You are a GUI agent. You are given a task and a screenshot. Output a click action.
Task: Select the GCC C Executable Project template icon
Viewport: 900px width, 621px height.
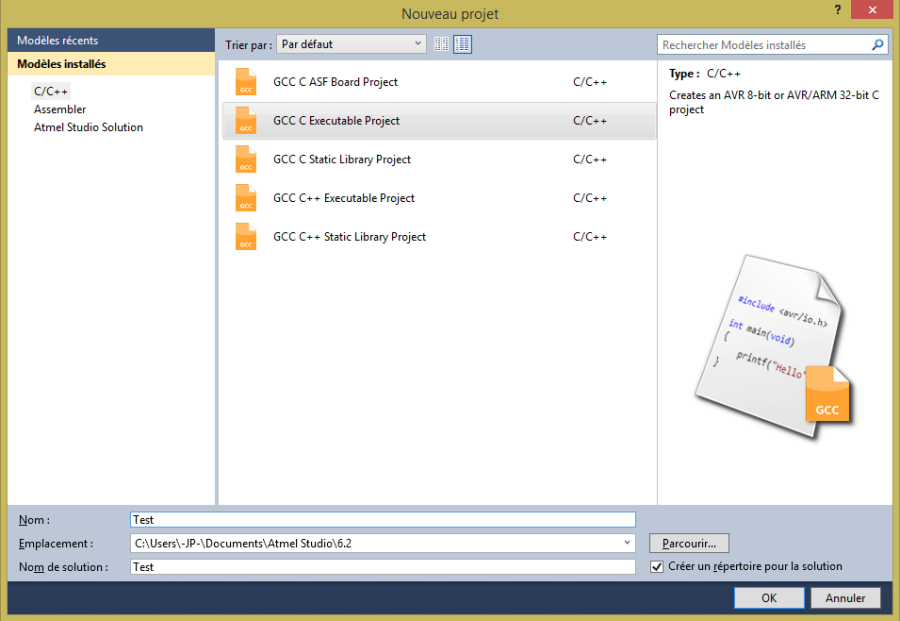pos(246,120)
